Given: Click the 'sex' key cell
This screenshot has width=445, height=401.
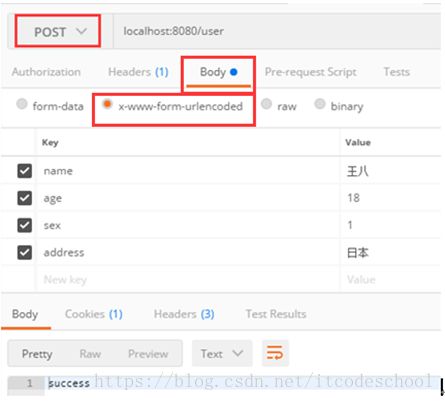Looking at the screenshot, I should (188, 225).
